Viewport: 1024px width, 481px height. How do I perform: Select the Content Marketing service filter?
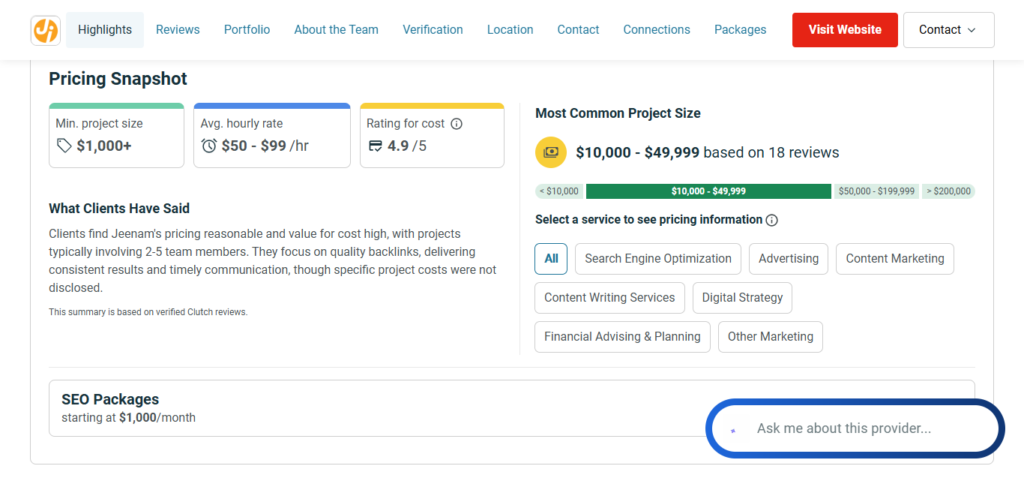(895, 258)
